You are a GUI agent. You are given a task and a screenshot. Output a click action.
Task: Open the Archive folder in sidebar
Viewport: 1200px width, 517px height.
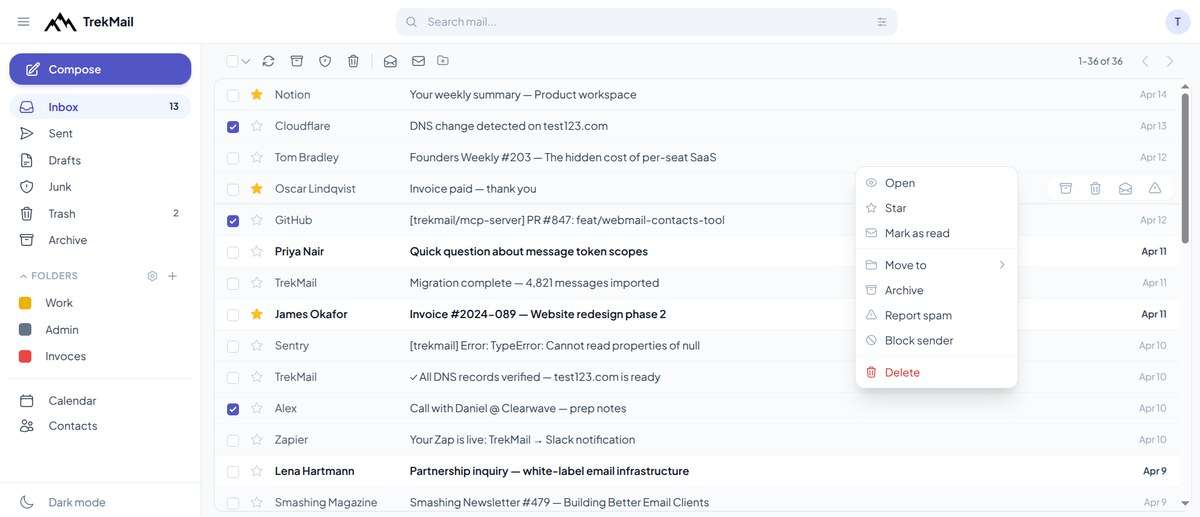100,240
